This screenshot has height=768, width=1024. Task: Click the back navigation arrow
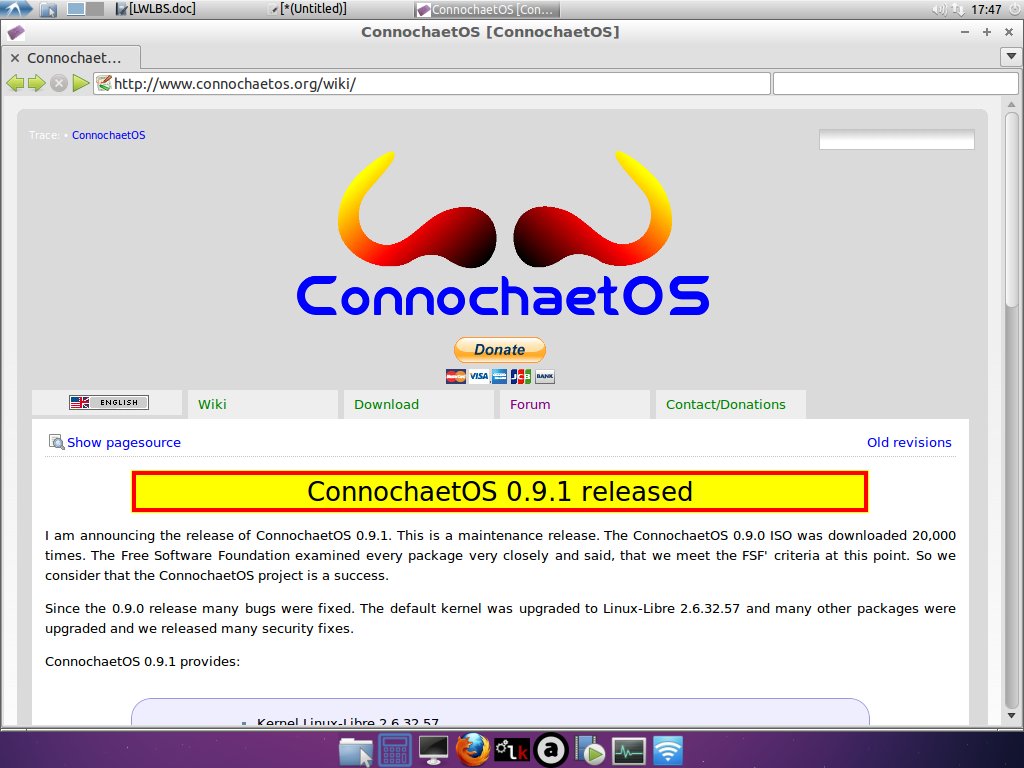pos(15,83)
